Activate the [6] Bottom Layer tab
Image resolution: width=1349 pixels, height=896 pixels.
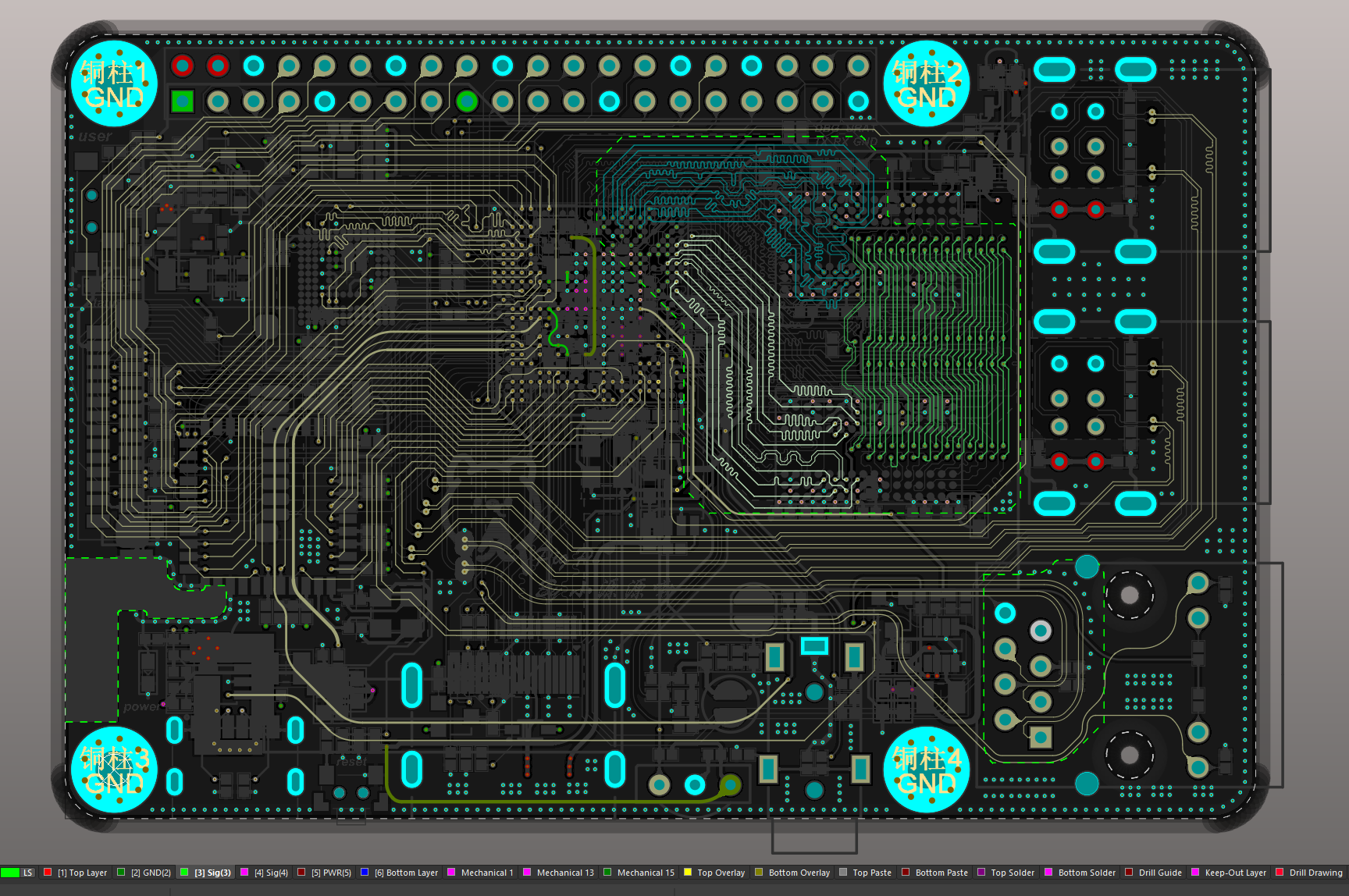[406, 873]
